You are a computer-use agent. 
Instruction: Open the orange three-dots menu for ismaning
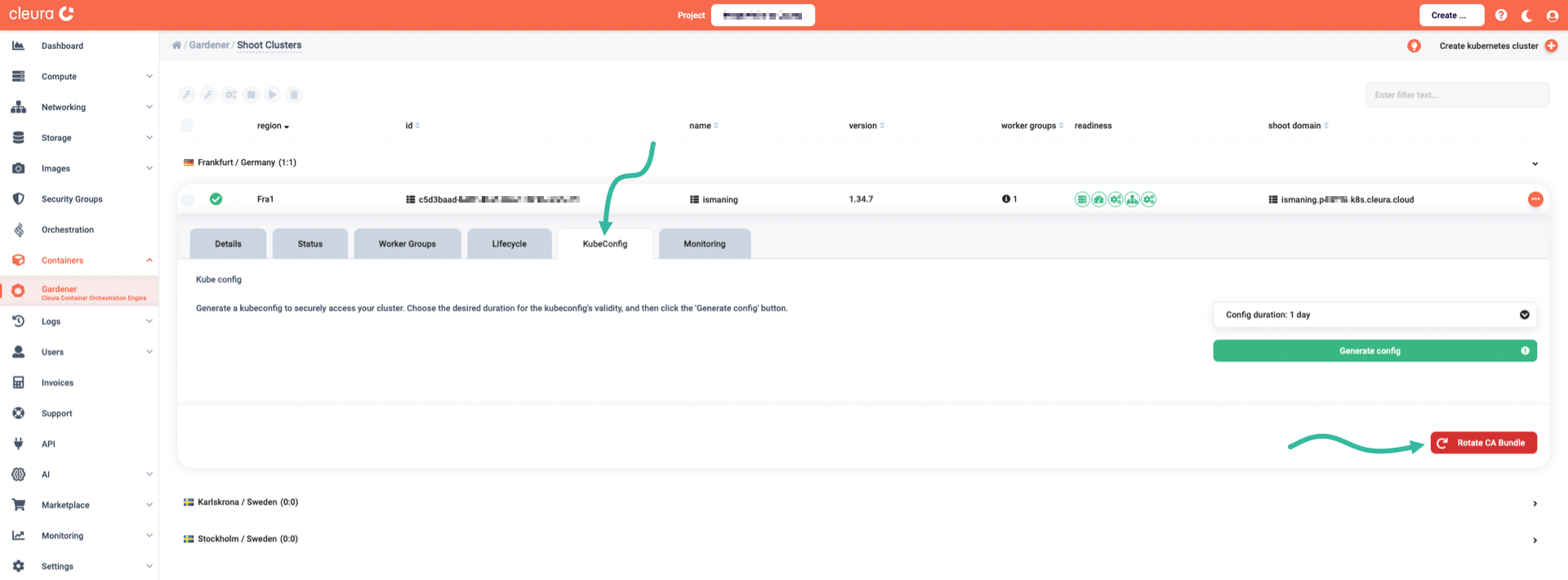click(x=1535, y=199)
